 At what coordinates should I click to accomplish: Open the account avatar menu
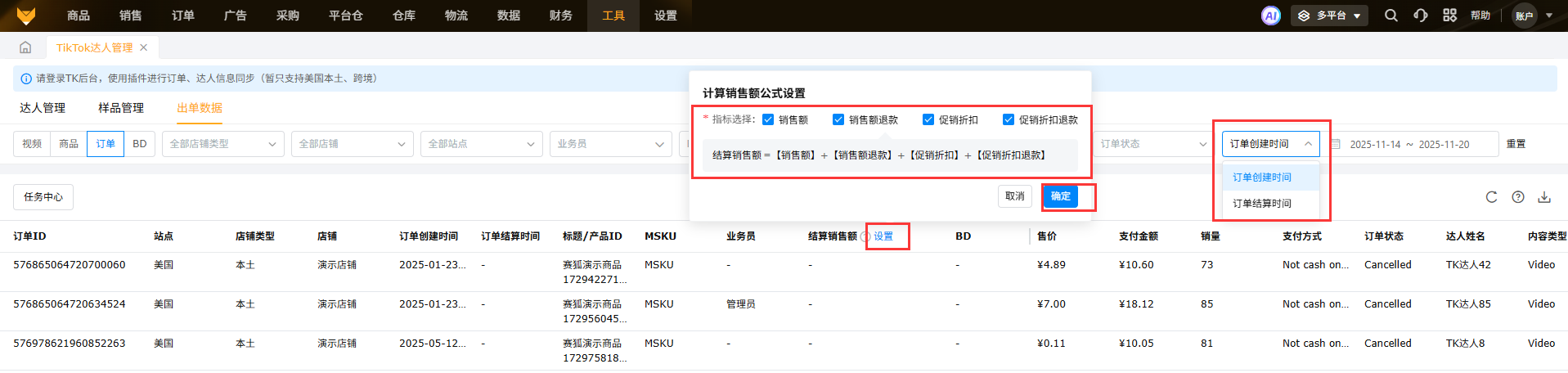click(x=1525, y=16)
